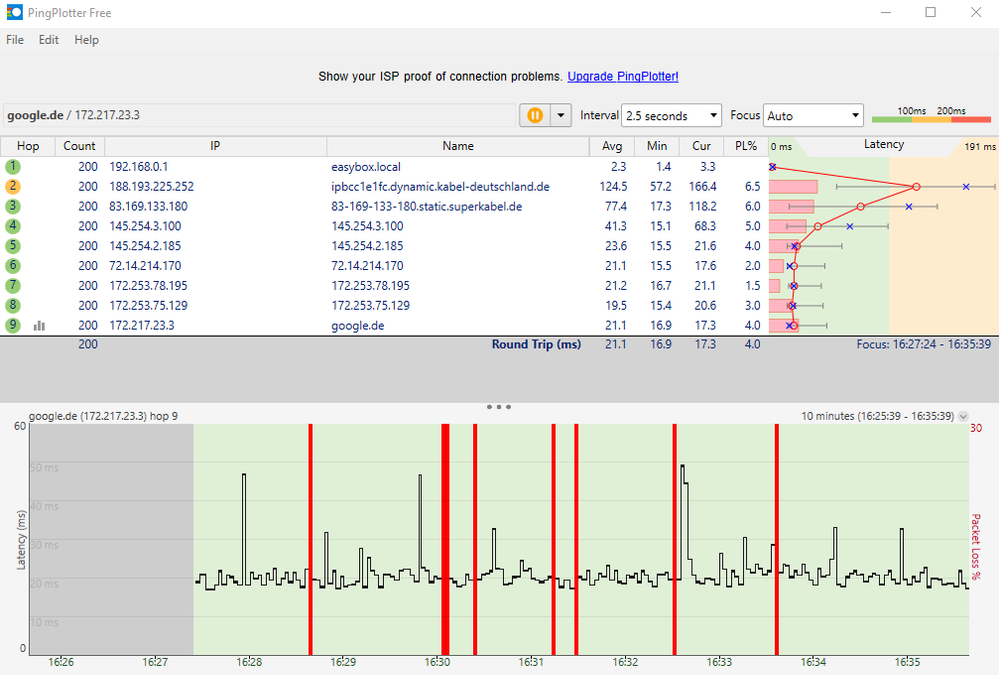Click the Name column header
The image size is (999, 675).
tap(458, 146)
